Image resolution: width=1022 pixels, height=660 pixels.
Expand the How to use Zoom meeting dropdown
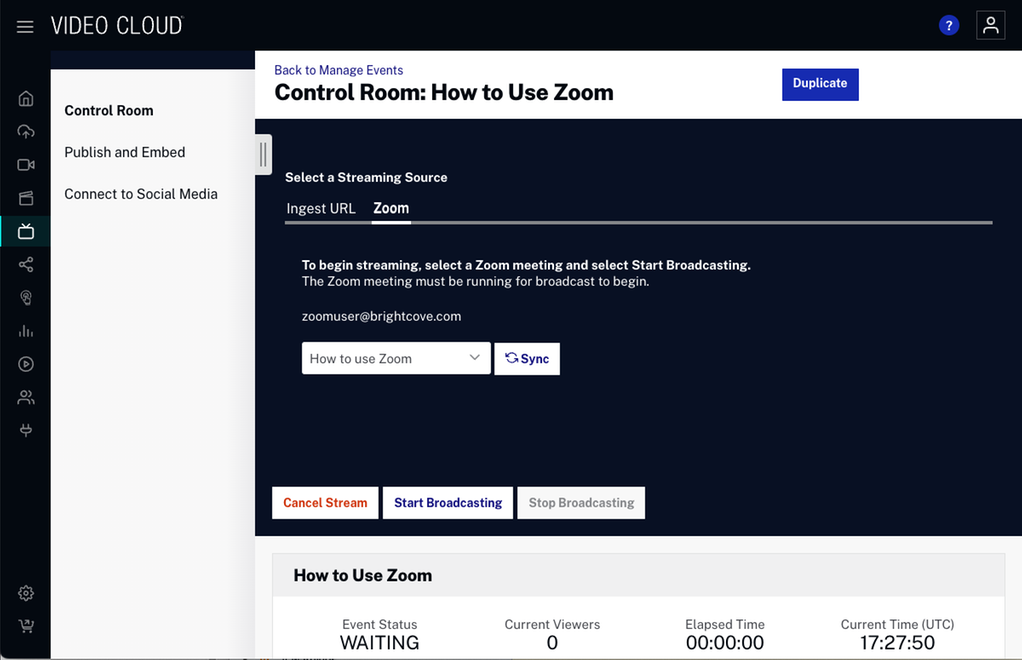pos(396,358)
